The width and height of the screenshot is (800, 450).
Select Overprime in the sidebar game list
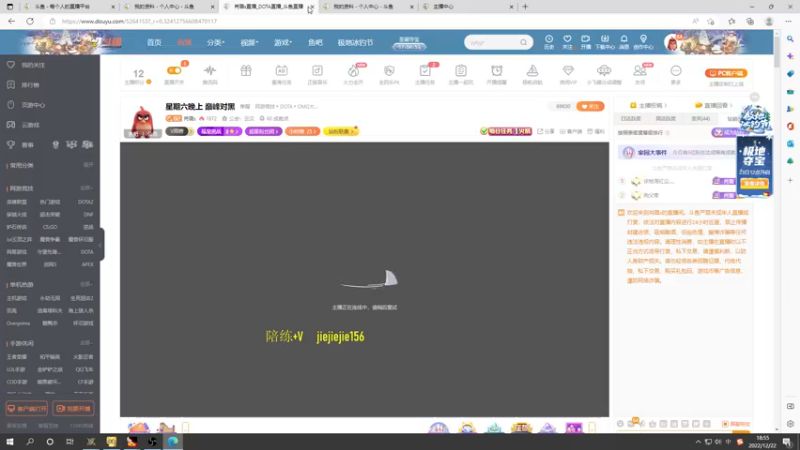pyautogui.click(x=18, y=323)
